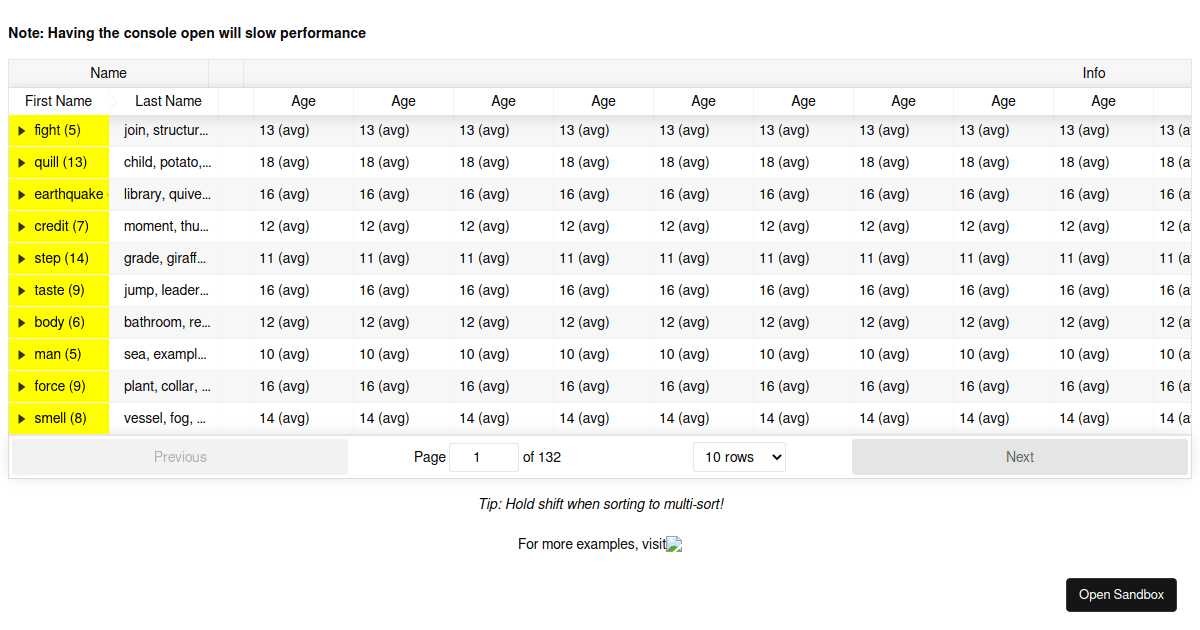
Task: Expand the "body (6)" row
Action: (x=22, y=322)
